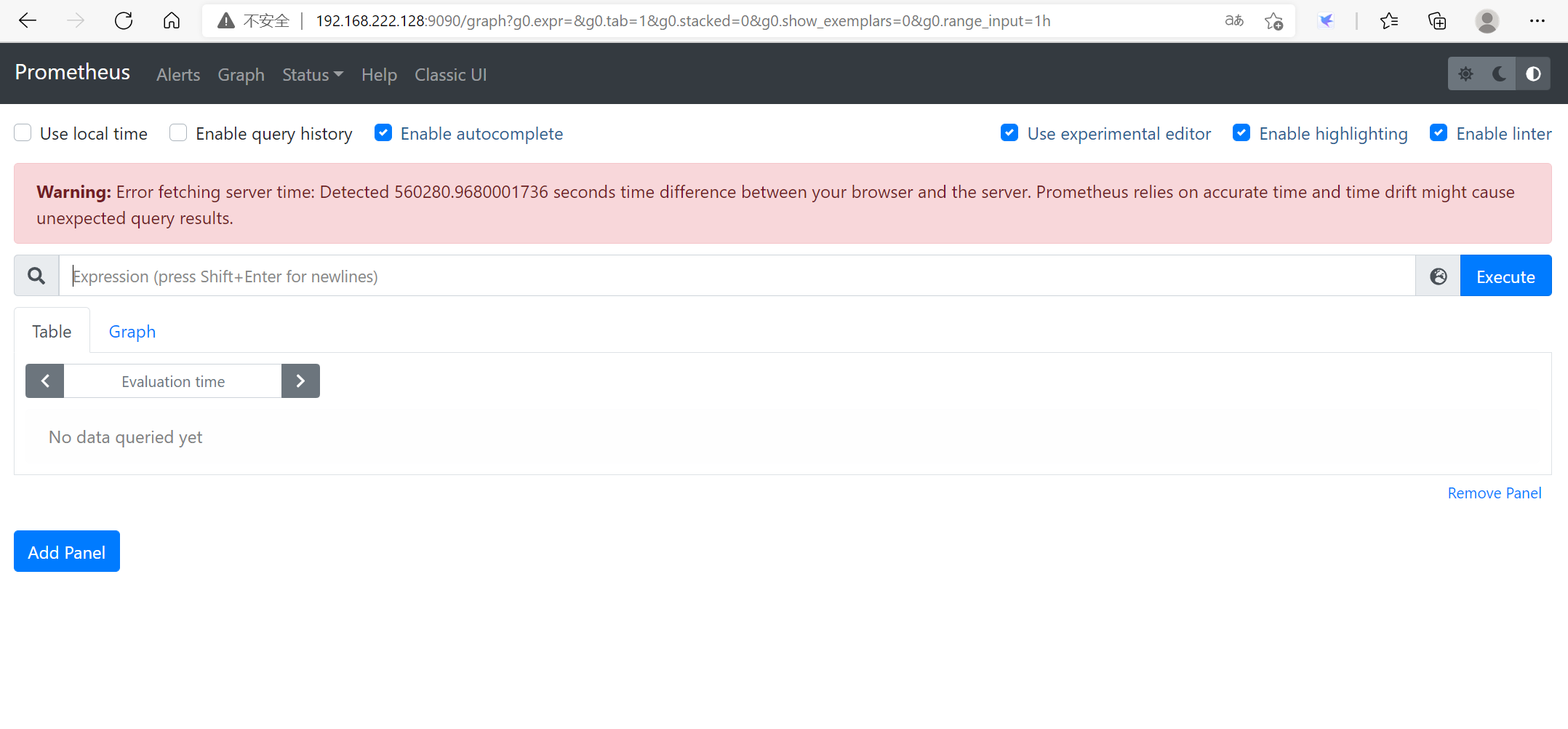Switch to light theme sun icon
The height and width of the screenshot is (729, 1568).
(x=1465, y=73)
